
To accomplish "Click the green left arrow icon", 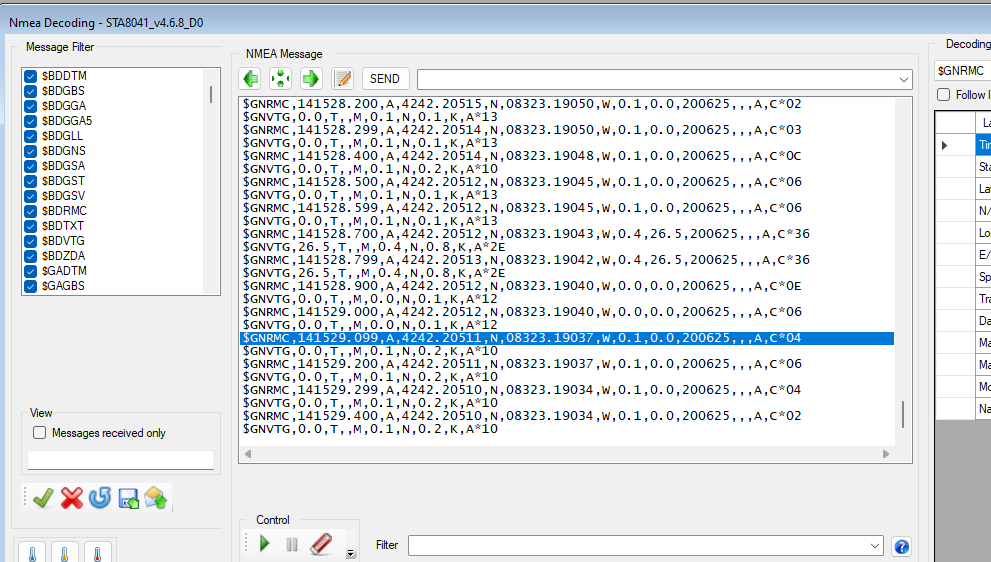I will click(251, 79).
